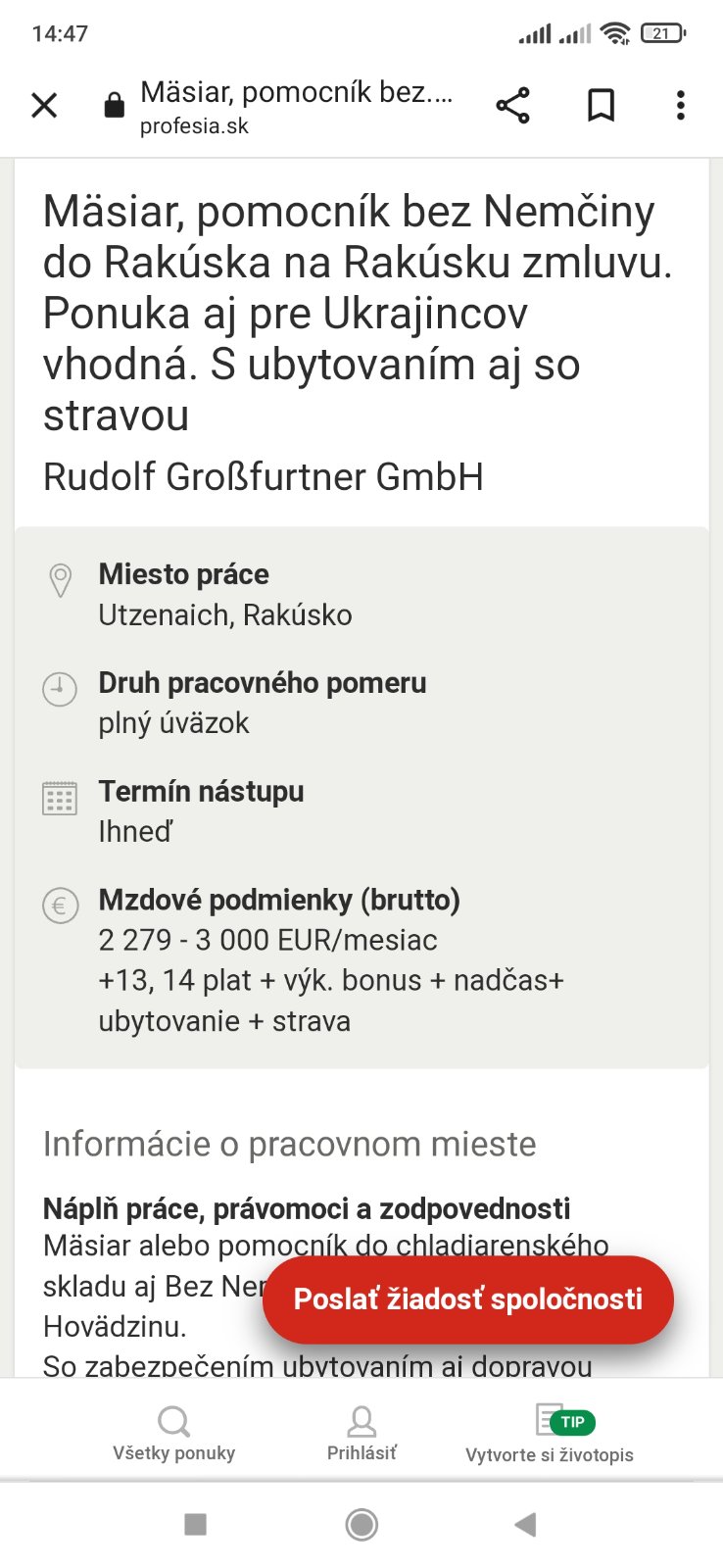Share this job offer page
The height and width of the screenshot is (1568, 723).
512,105
